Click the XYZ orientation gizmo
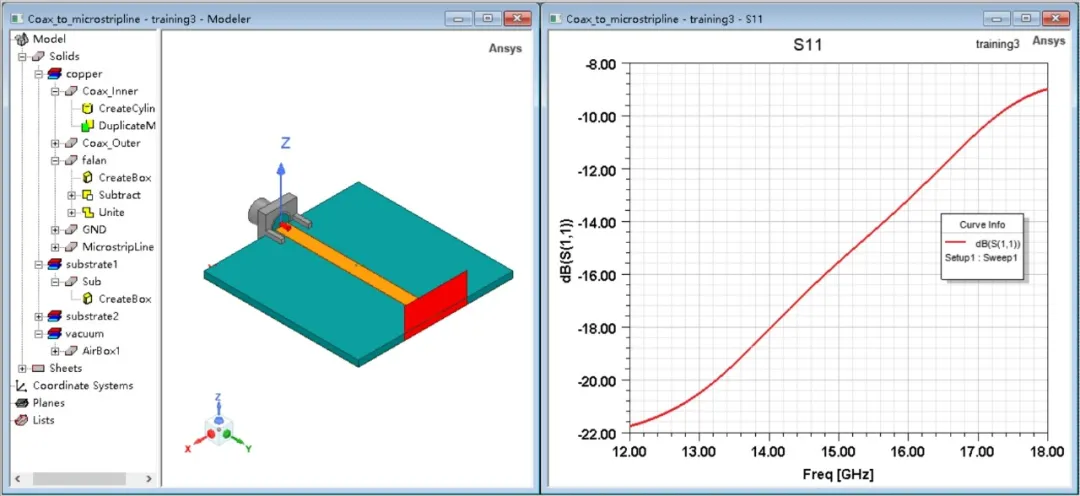Viewport: 1080px width, 496px height. pyautogui.click(x=218, y=425)
